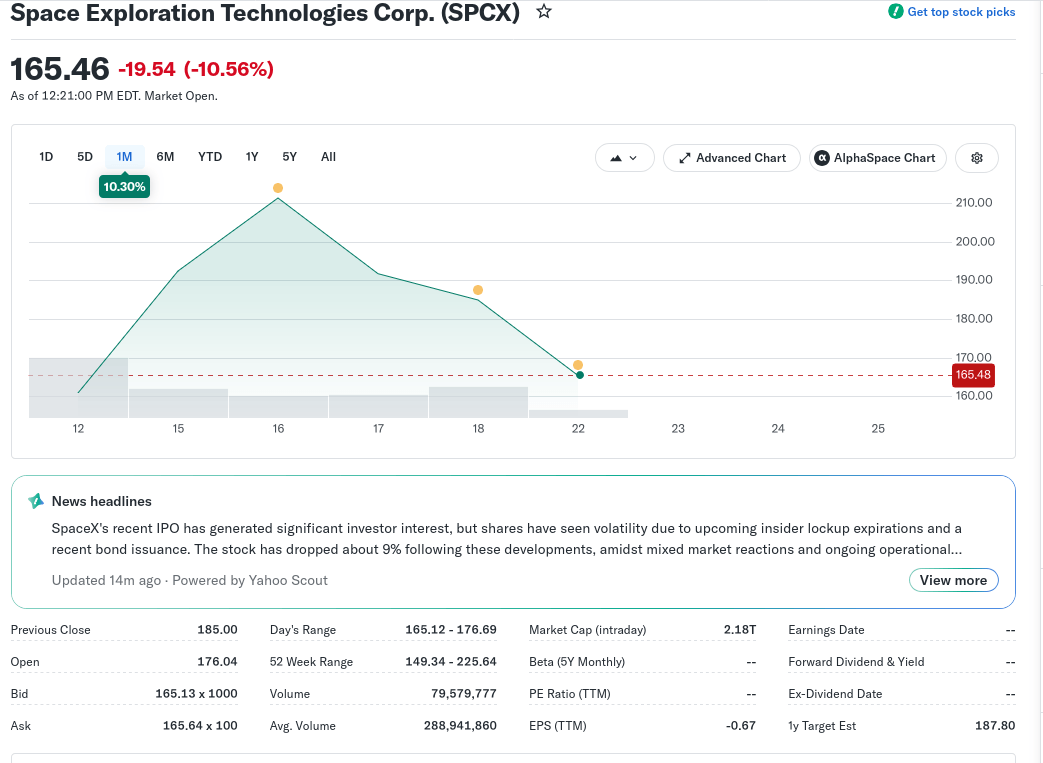Click the Beta (5Y Monthly) label
Image resolution: width=1043 pixels, height=763 pixels.
[577, 662]
